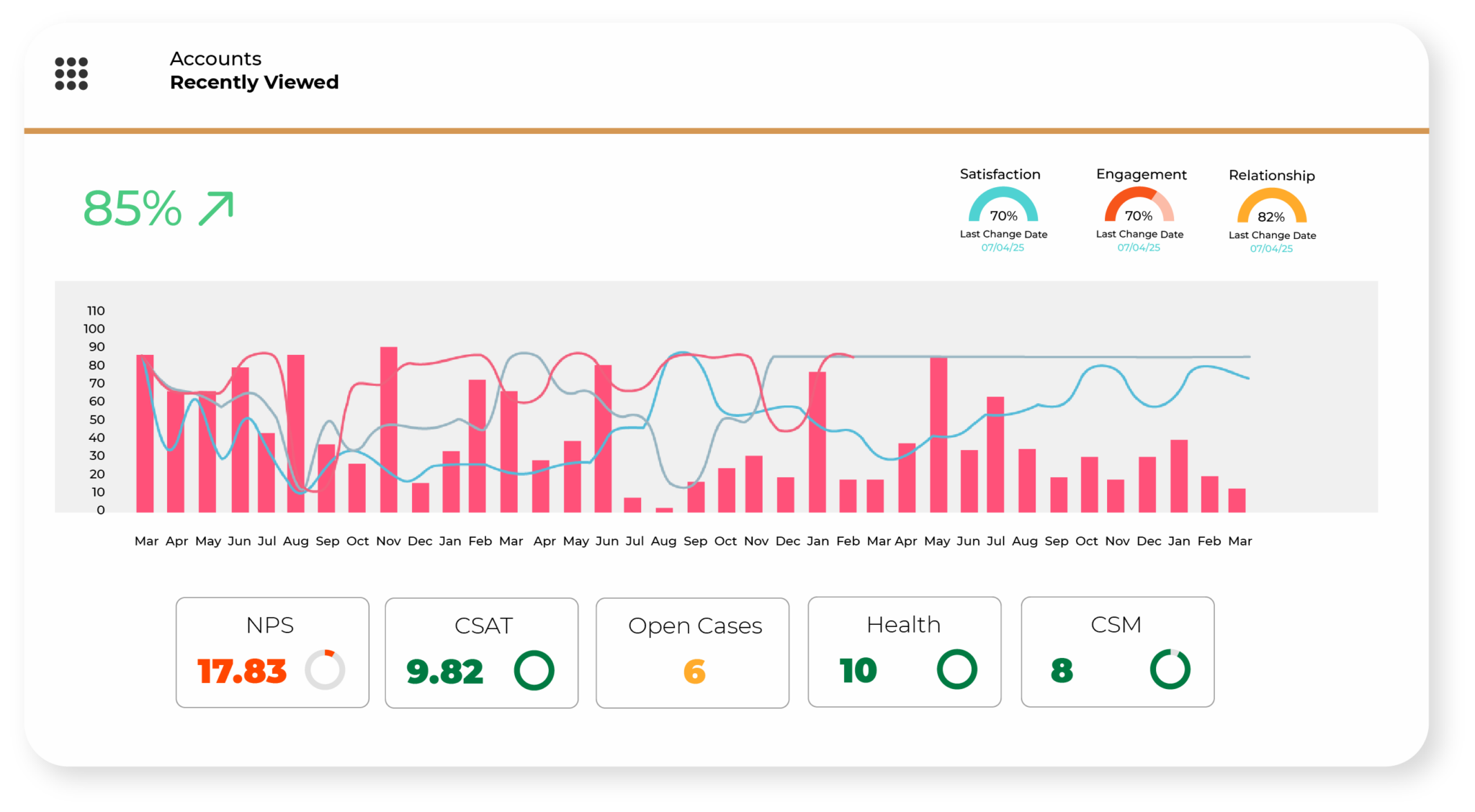This screenshot has width=1475, height=812.
Task: Expand the Health card details
Action: coord(904,652)
